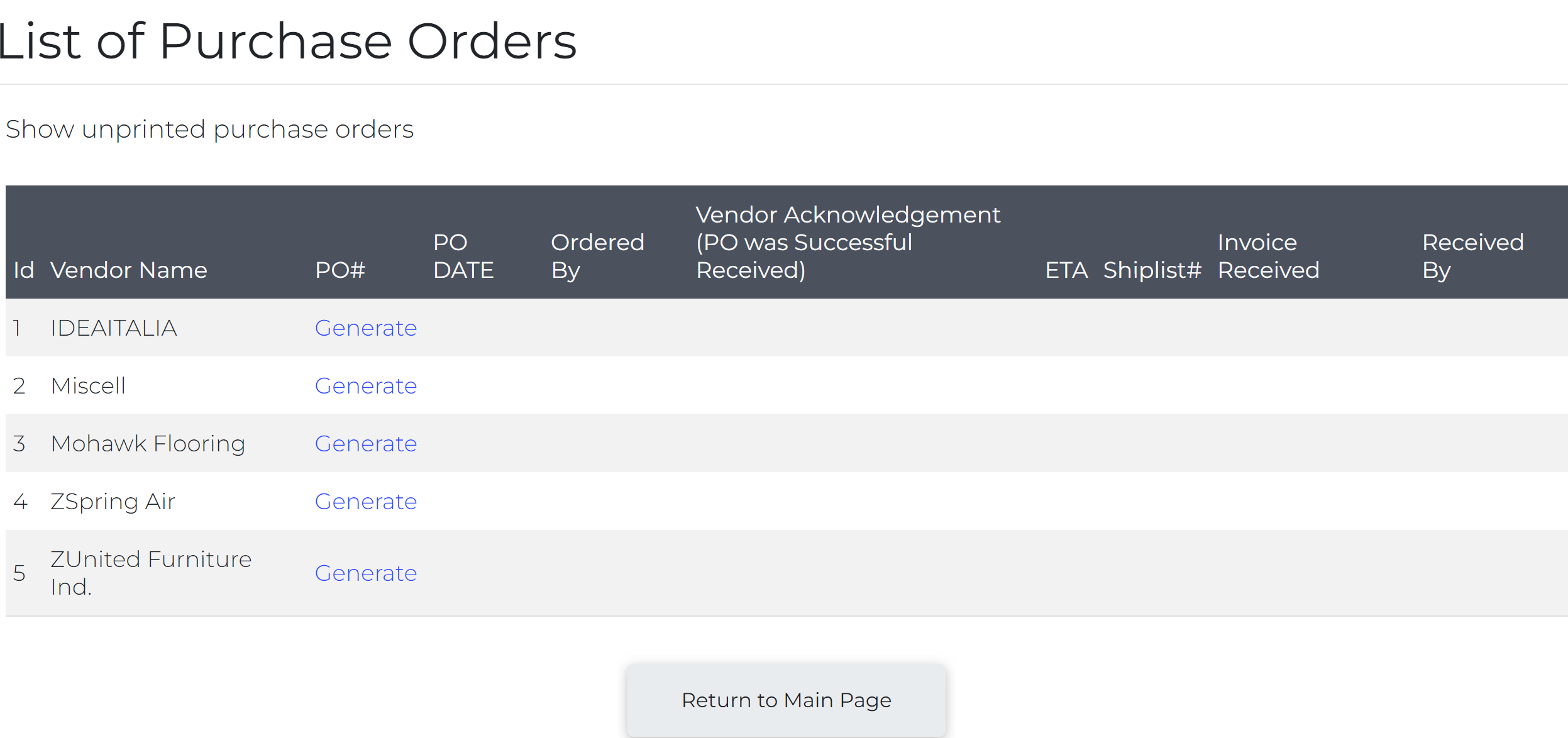Select the ETA column header
Screen dimensions: 1568x738
(1066, 270)
